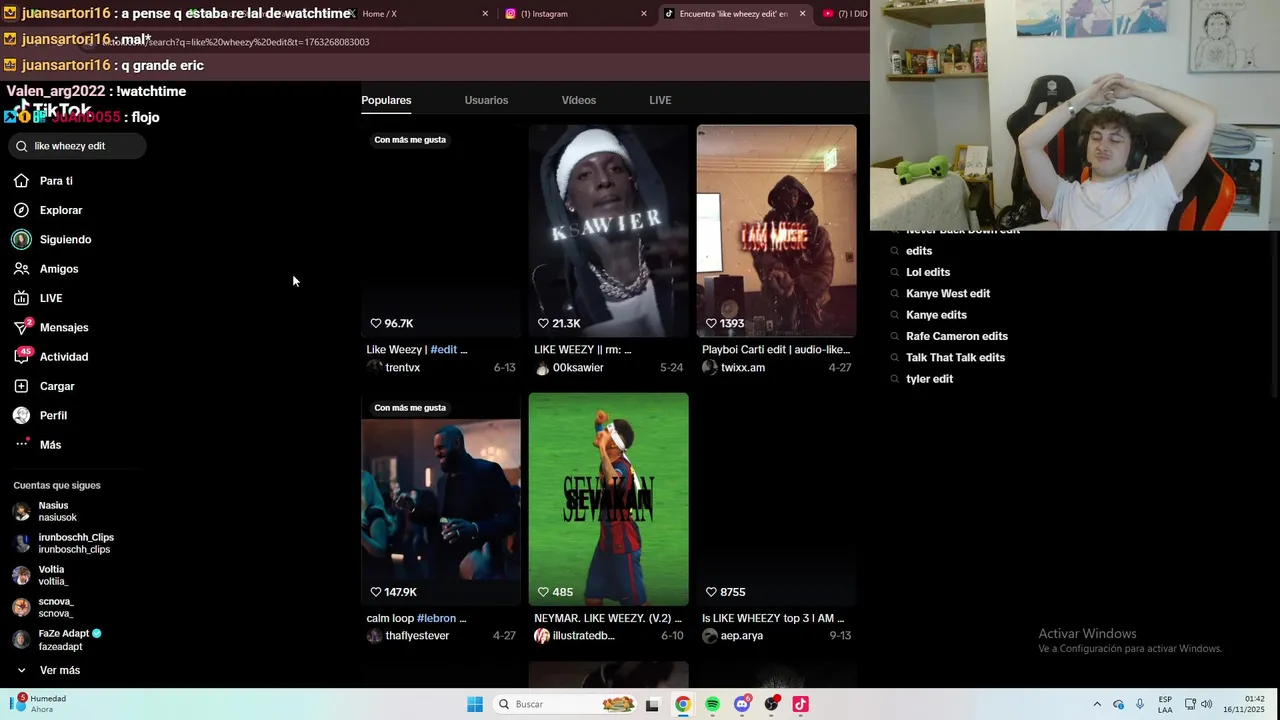Select the 'Lol edits' search suggestion
Viewport: 1280px width, 720px height.
tap(928, 272)
